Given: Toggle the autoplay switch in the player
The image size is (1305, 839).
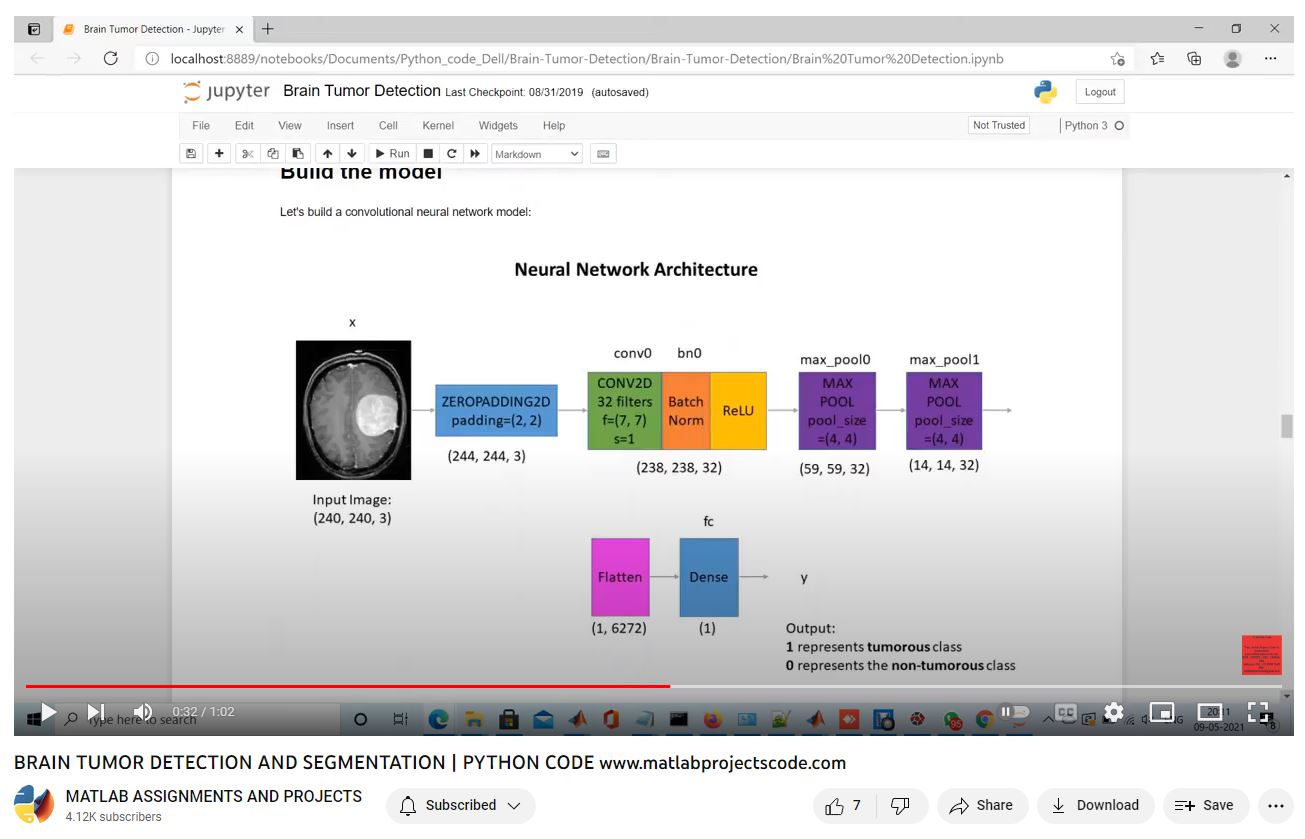Looking at the screenshot, I should point(1014,712).
